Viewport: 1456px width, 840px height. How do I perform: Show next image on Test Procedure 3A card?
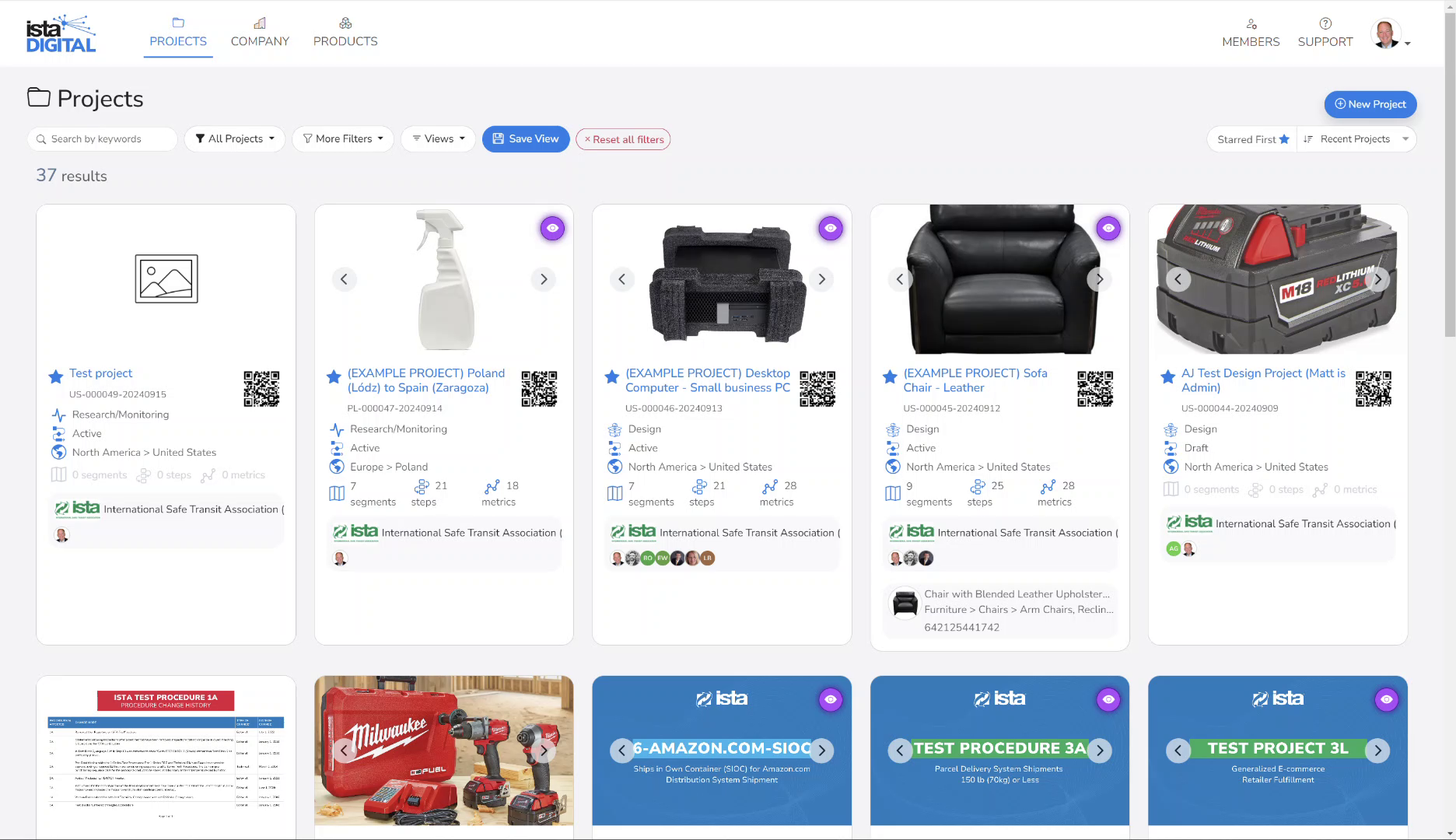[1100, 751]
